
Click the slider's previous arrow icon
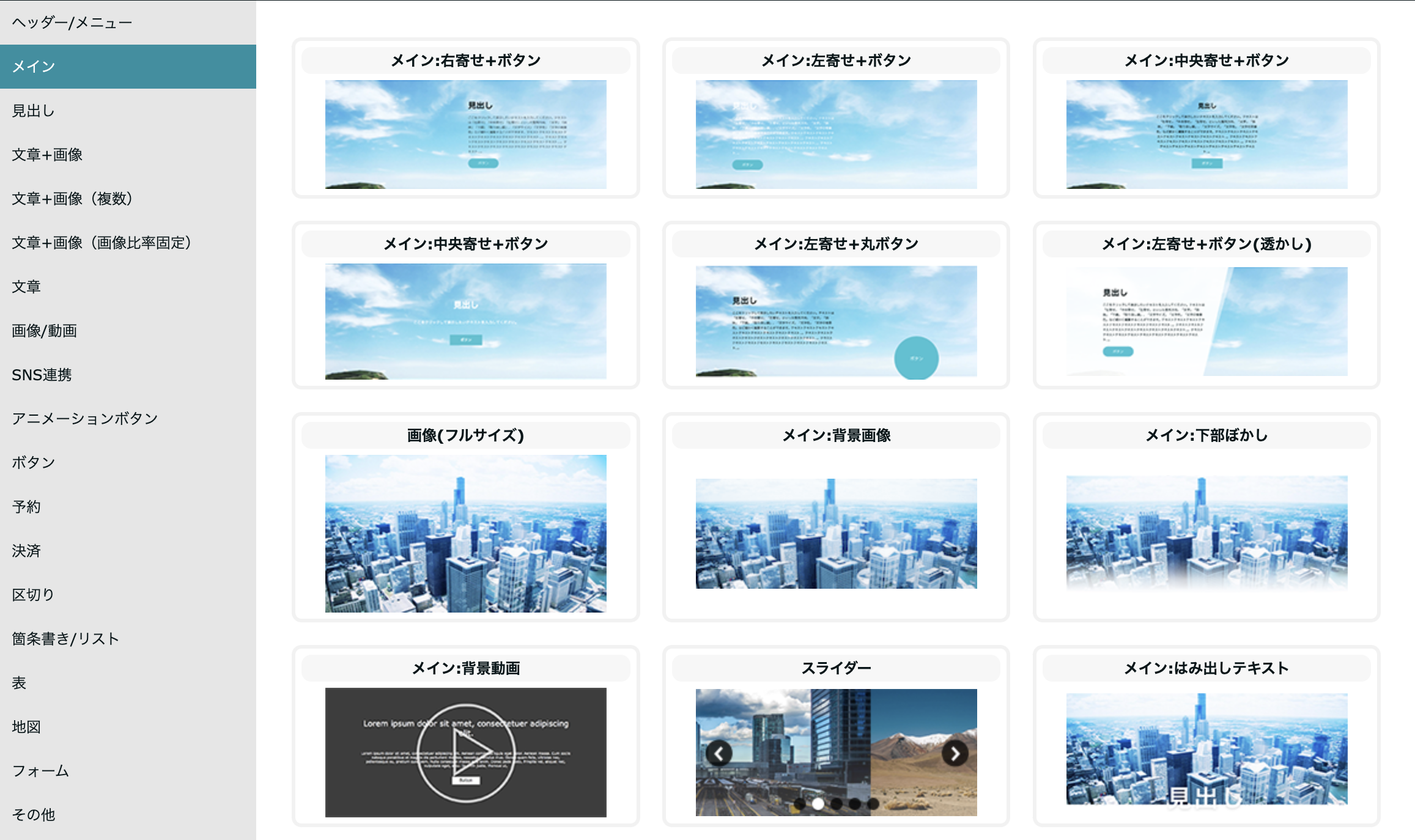719,753
